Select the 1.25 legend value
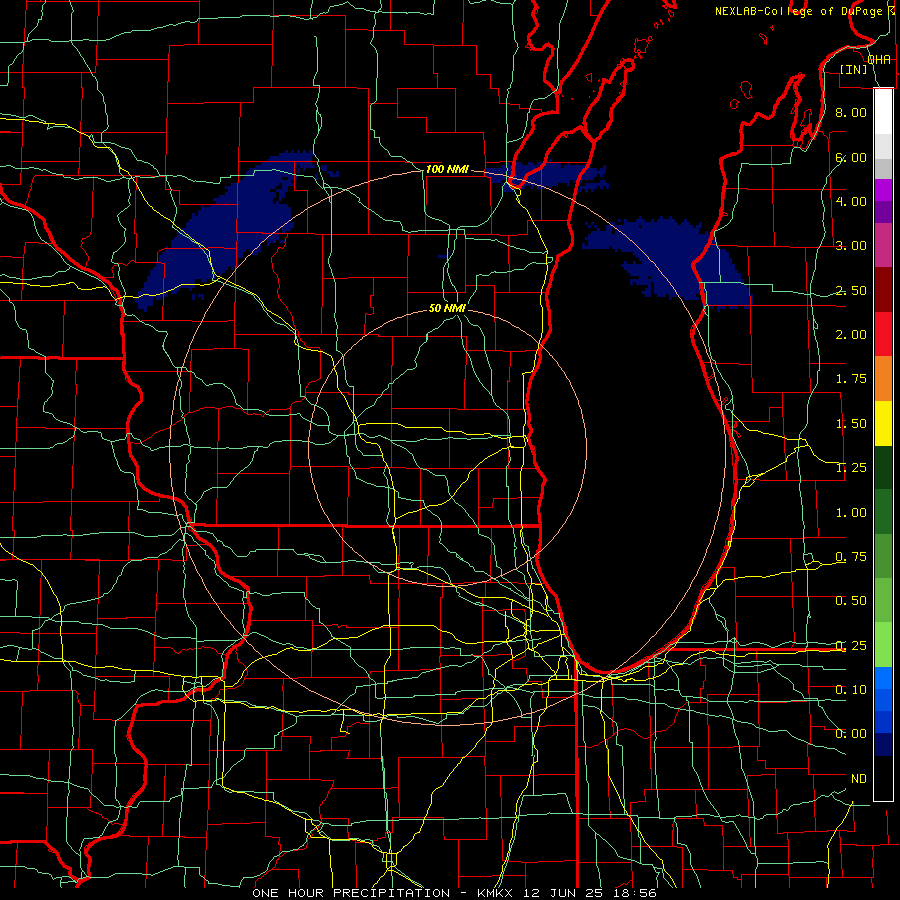Viewport: 900px width, 900px height. pyautogui.click(x=851, y=468)
